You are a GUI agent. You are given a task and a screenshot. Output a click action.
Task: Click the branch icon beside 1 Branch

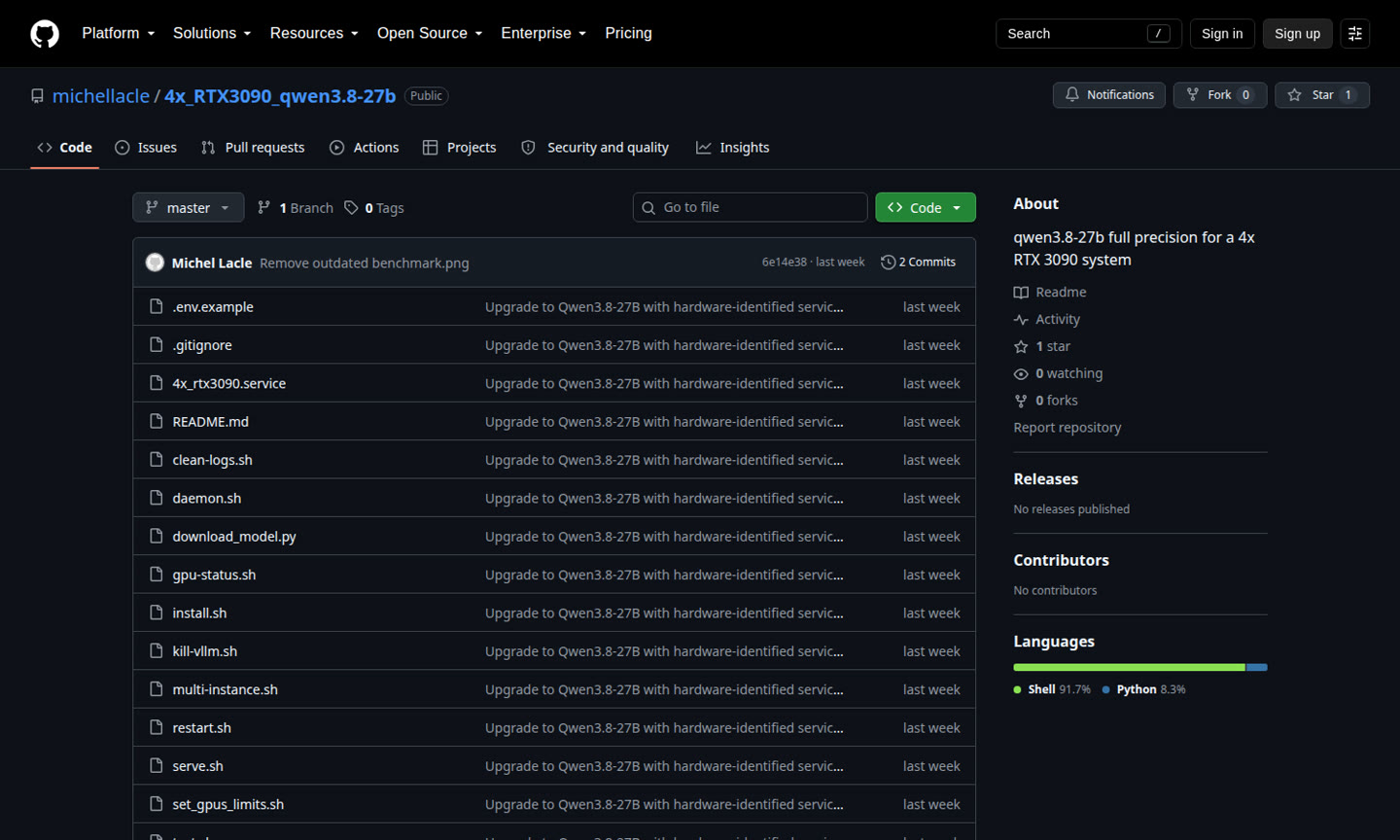(263, 207)
